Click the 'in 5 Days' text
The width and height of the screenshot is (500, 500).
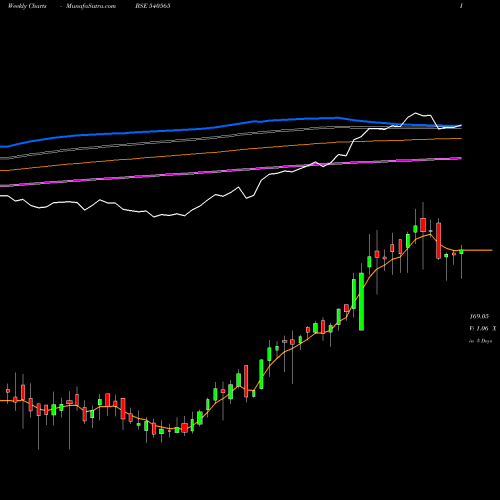pos(481,341)
